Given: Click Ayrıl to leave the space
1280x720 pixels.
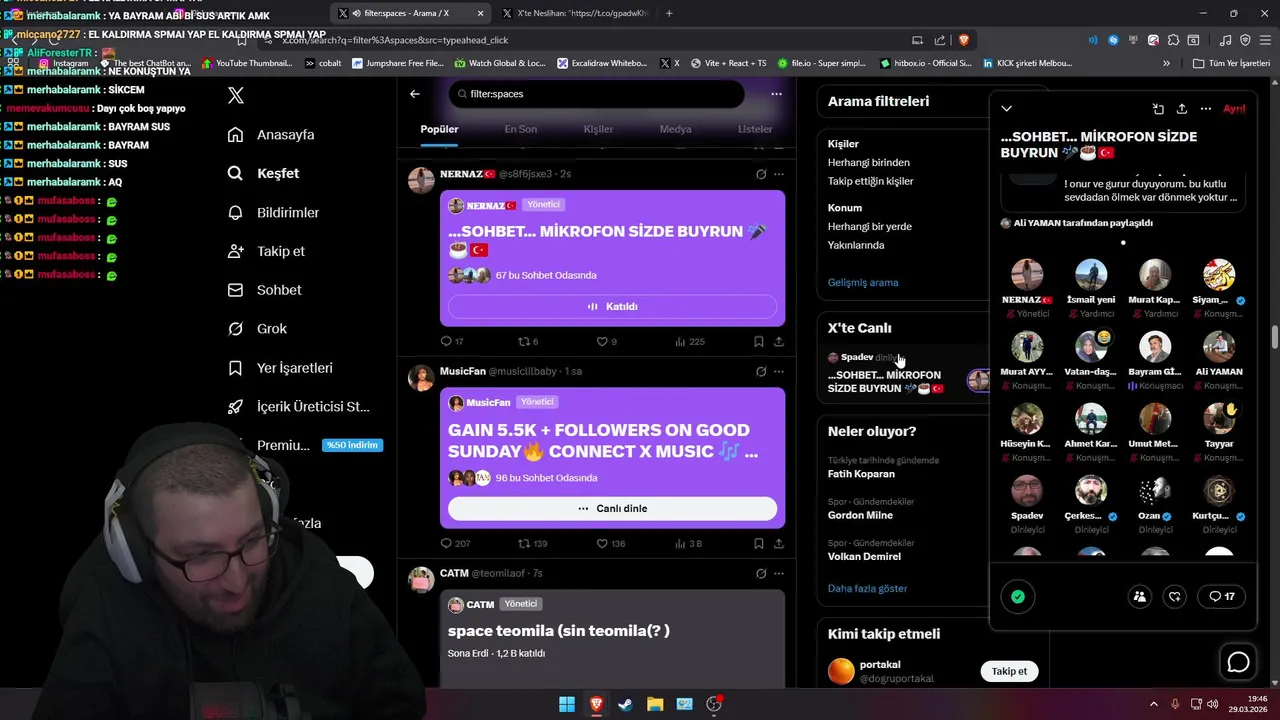Looking at the screenshot, I should pos(1235,108).
